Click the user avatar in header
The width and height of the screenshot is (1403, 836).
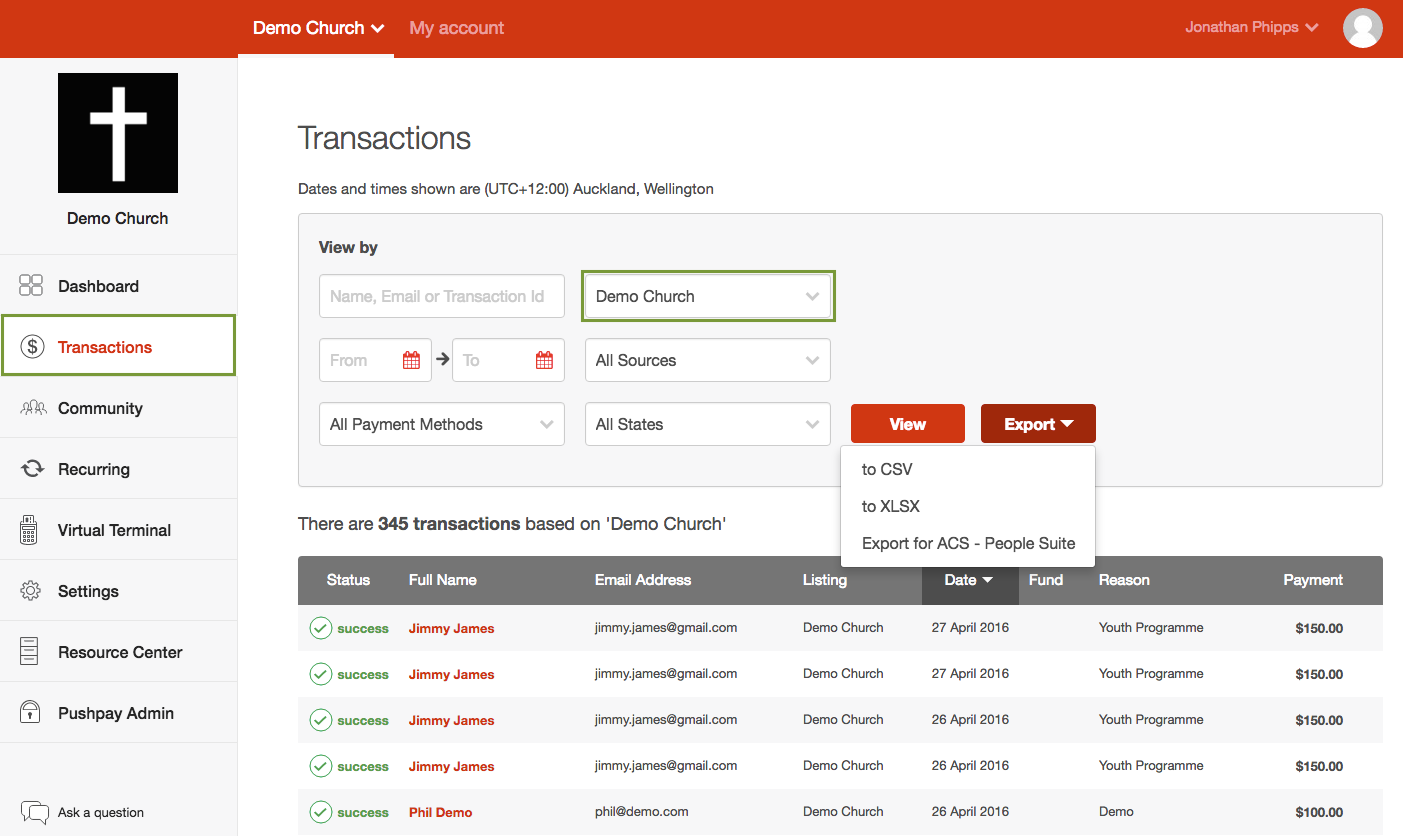click(1362, 28)
